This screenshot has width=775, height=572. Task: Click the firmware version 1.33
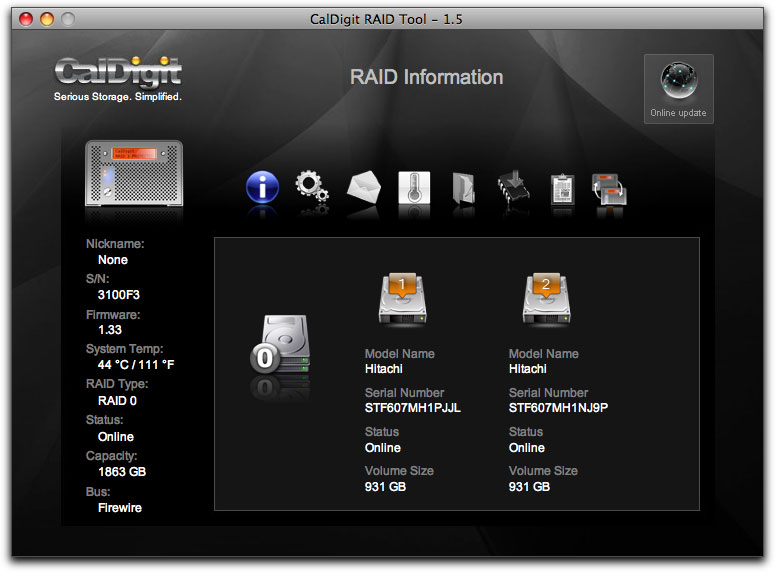(x=110, y=330)
